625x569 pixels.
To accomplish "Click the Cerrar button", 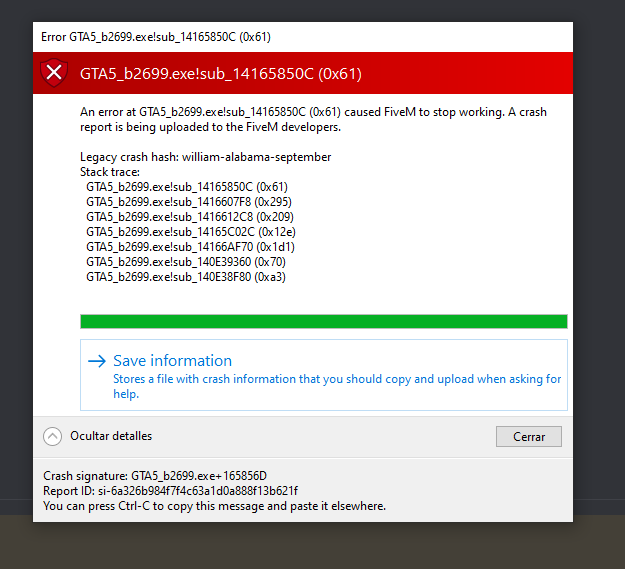I will tap(529, 437).
